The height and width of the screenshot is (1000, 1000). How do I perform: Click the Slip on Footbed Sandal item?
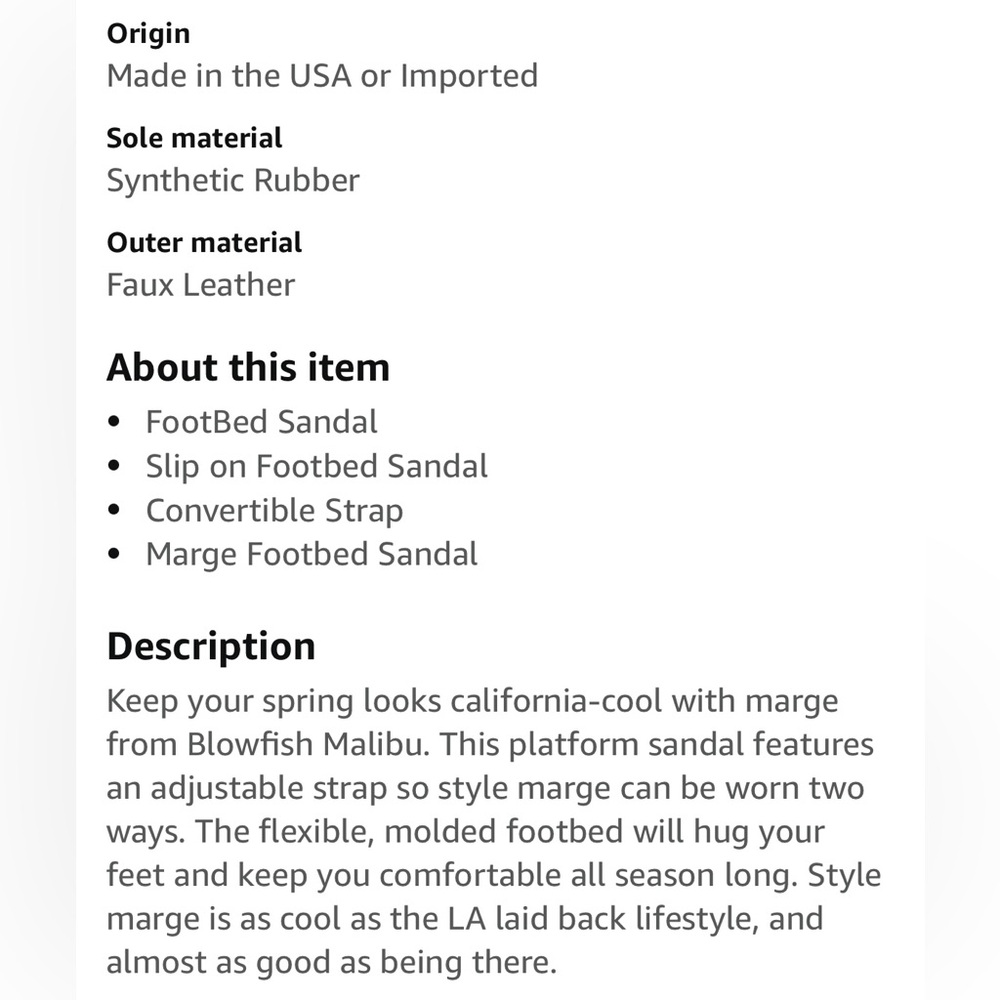[316, 466]
